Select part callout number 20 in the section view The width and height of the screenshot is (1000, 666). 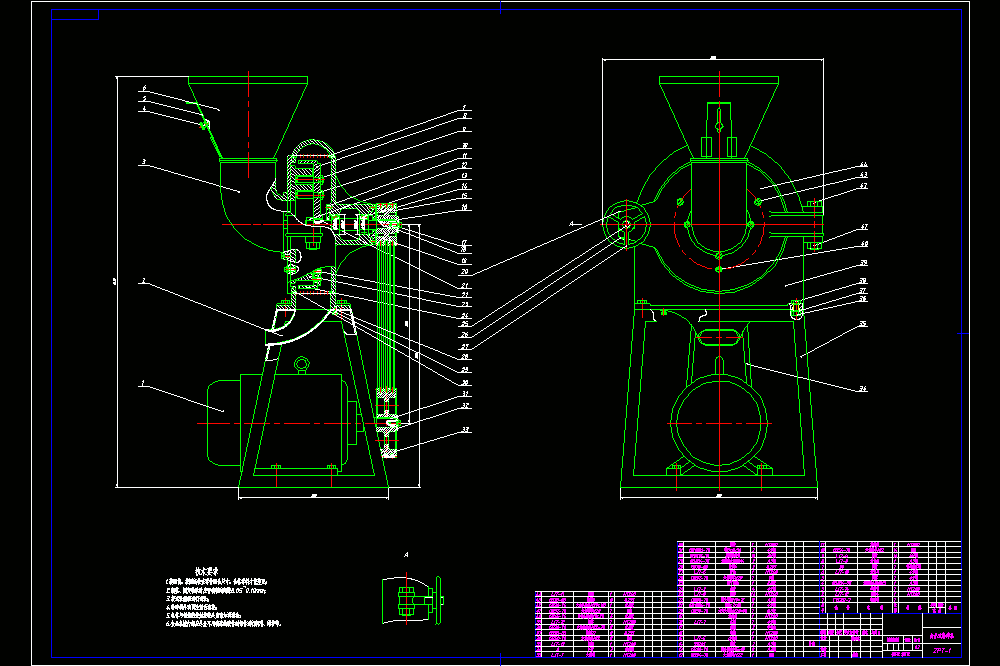(x=464, y=272)
